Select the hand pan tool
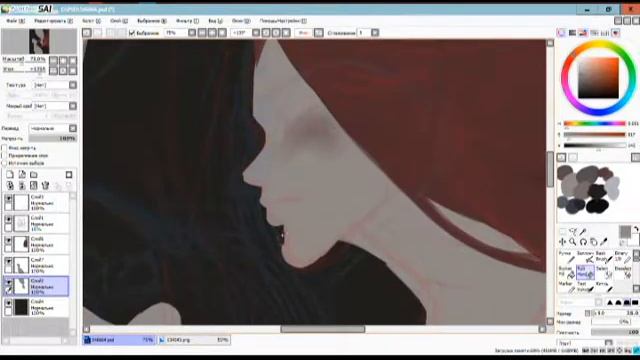 coord(593,242)
